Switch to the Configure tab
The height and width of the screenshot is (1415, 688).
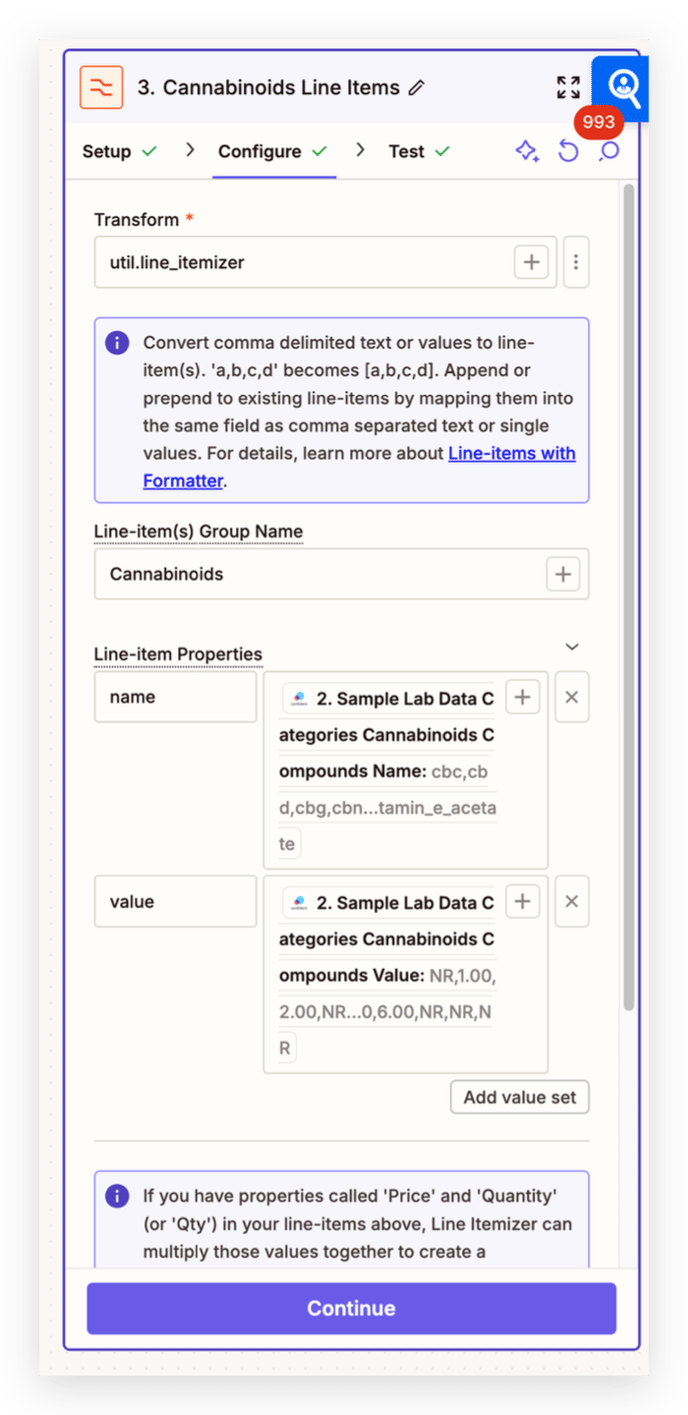pos(273,151)
